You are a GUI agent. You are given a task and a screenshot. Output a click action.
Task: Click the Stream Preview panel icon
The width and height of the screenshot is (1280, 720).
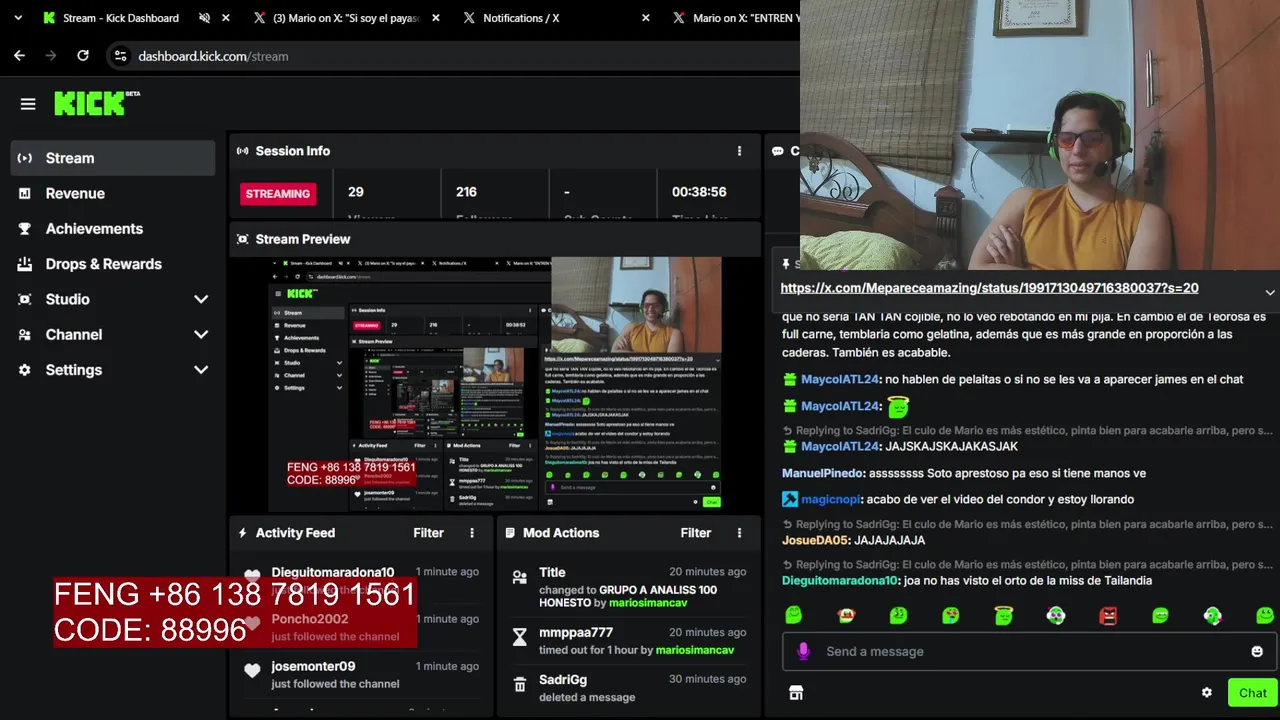tap(242, 239)
